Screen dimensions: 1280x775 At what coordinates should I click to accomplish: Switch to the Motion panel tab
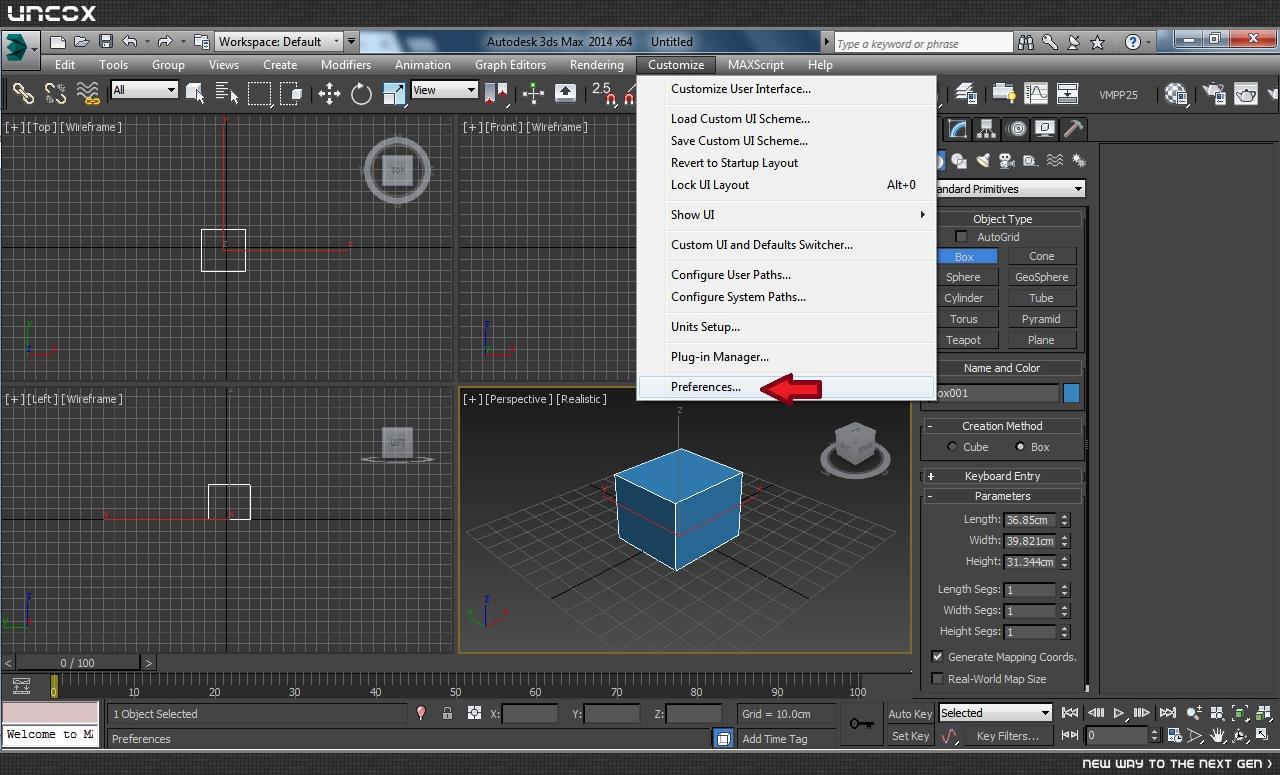click(x=1017, y=129)
